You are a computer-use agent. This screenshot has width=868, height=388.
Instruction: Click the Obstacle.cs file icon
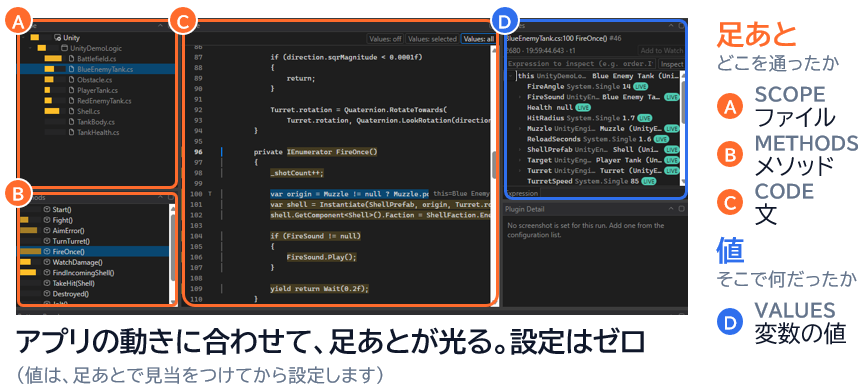pyautogui.click(x=71, y=80)
